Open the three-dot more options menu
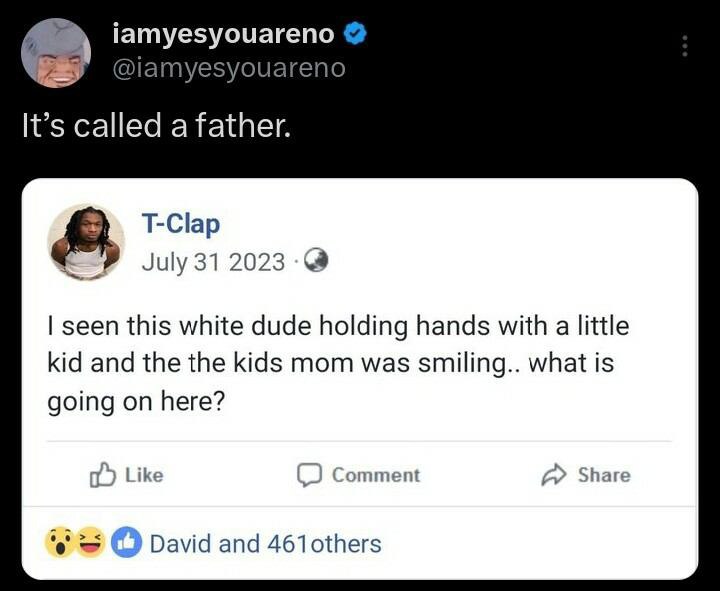Image resolution: width=720 pixels, height=591 pixels. click(685, 46)
